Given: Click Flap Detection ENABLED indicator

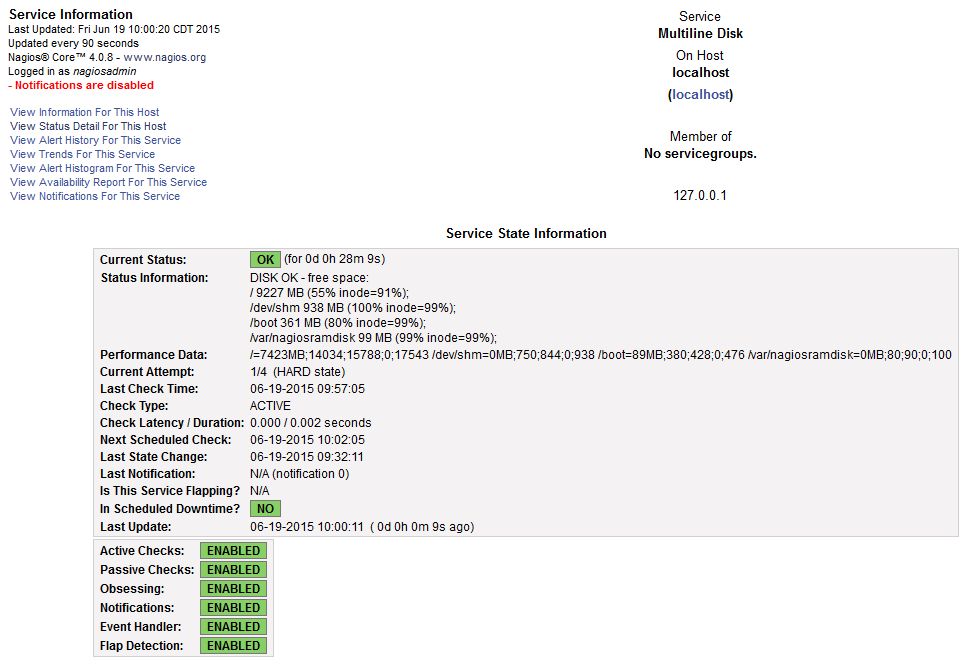Looking at the screenshot, I should (234, 646).
